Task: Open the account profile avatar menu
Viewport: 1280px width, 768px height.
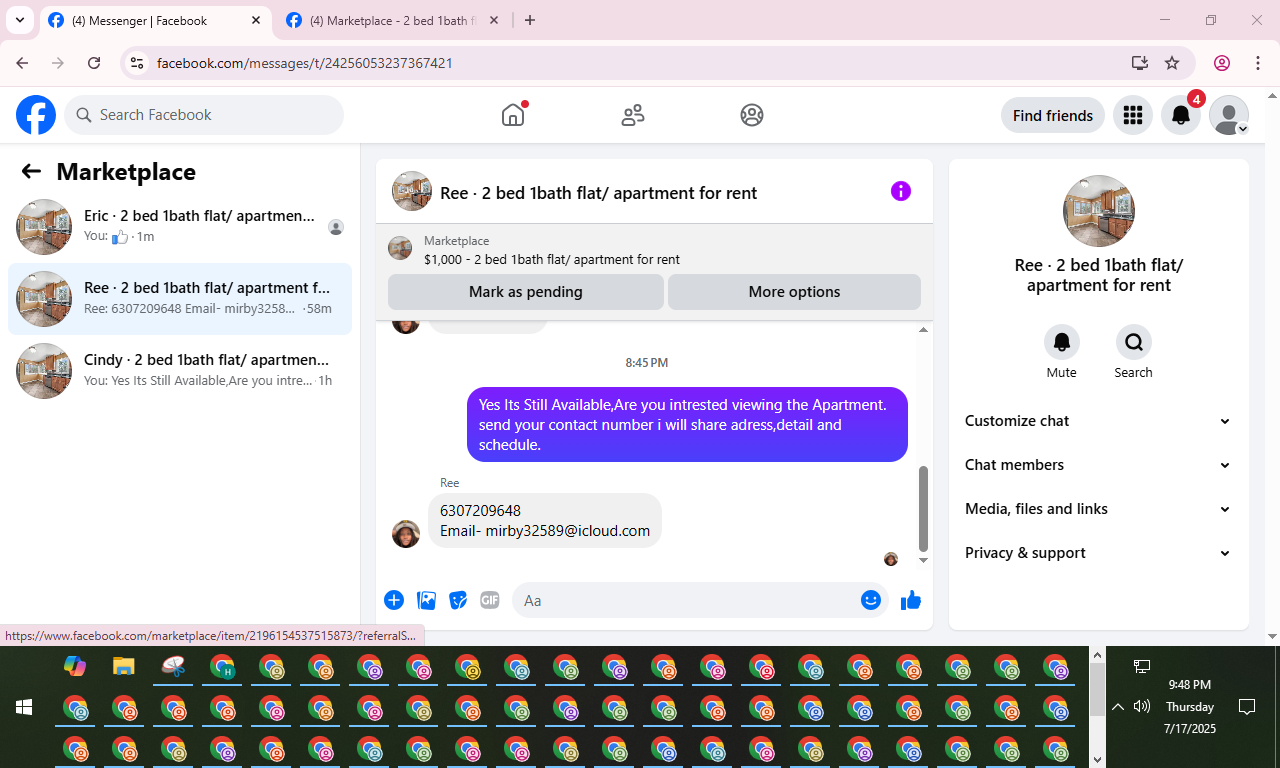Action: point(1229,115)
